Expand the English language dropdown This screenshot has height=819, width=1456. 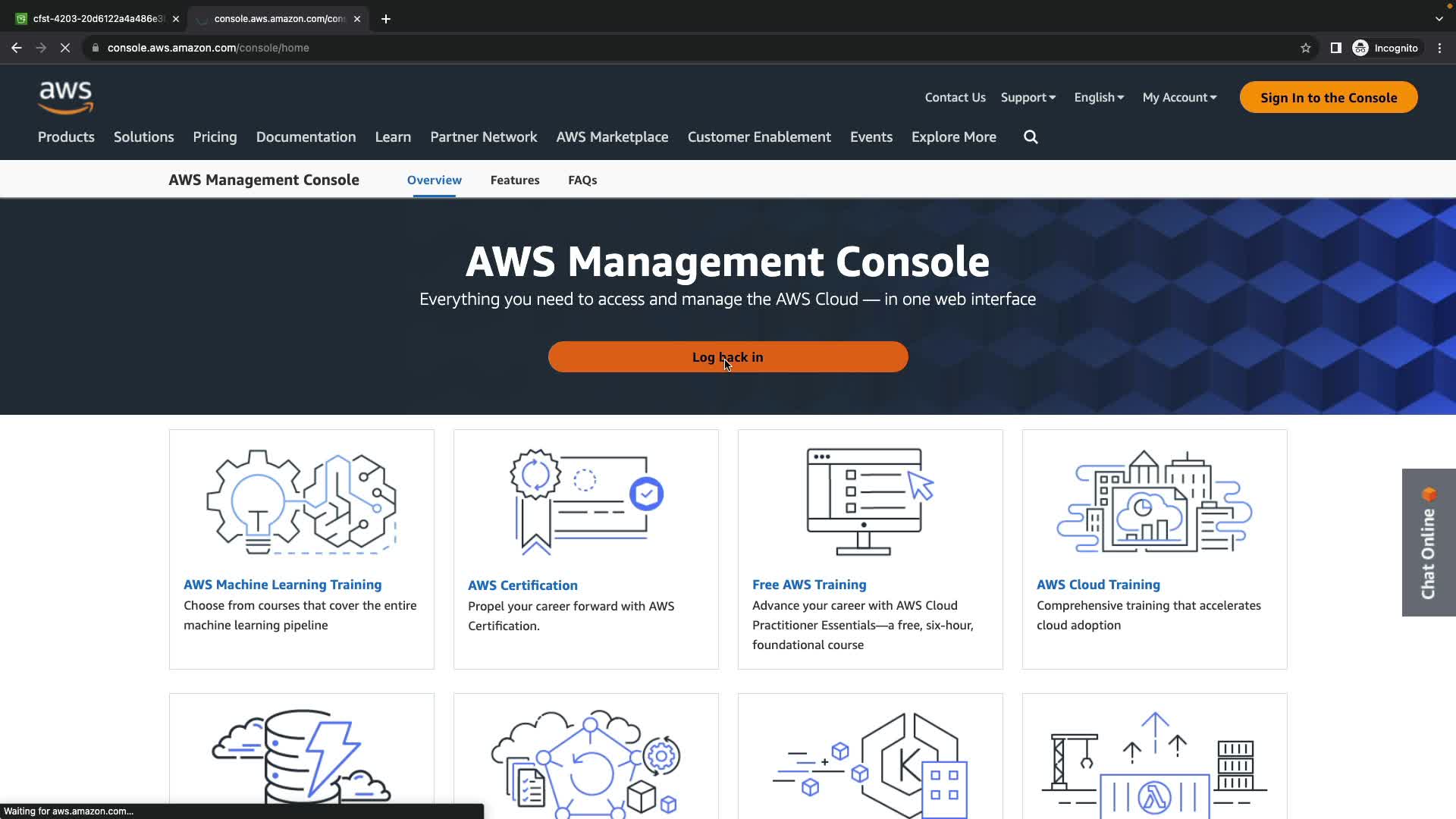click(1098, 97)
